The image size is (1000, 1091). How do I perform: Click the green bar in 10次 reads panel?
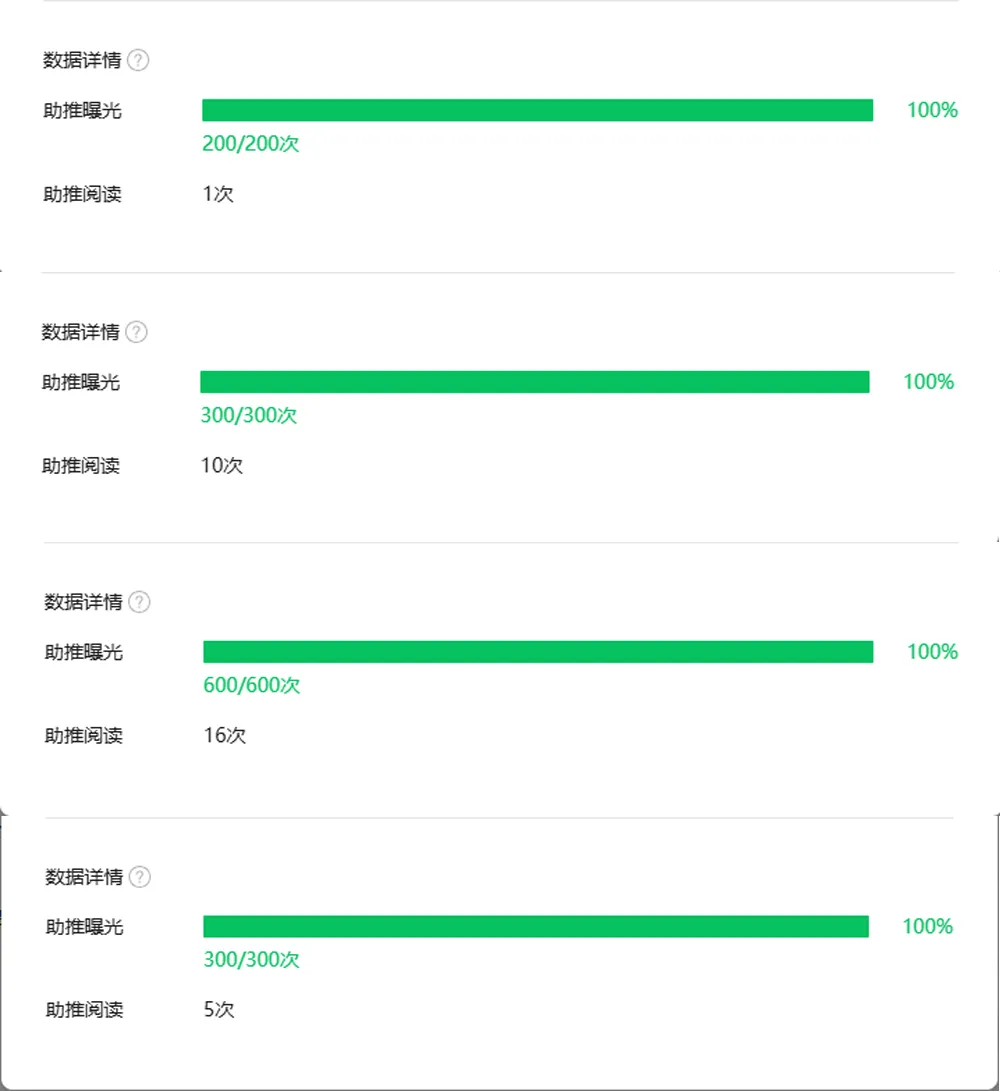coord(535,382)
